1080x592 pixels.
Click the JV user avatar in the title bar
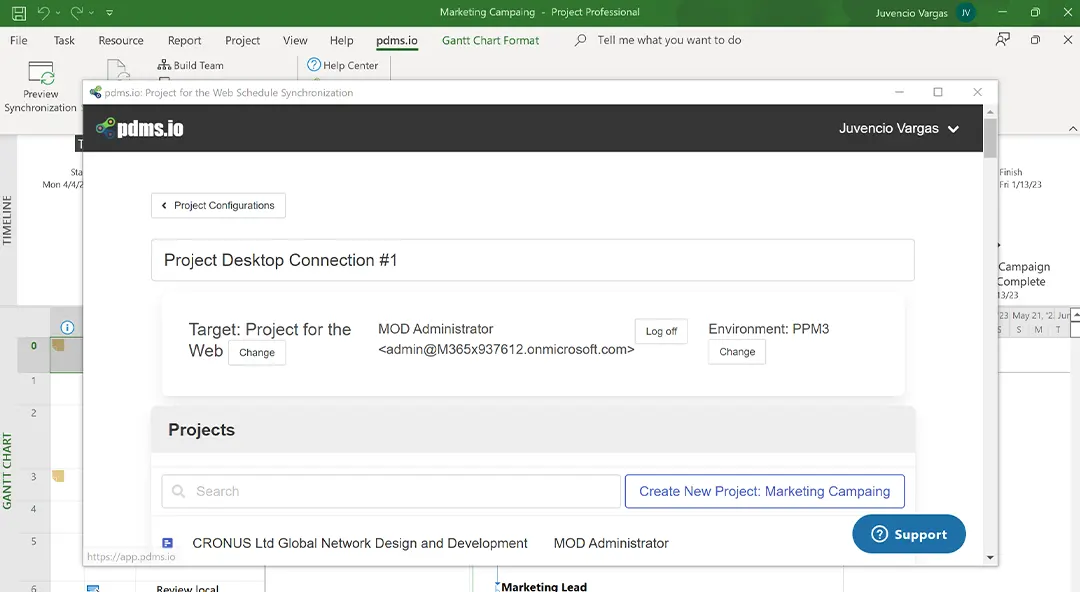(965, 13)
